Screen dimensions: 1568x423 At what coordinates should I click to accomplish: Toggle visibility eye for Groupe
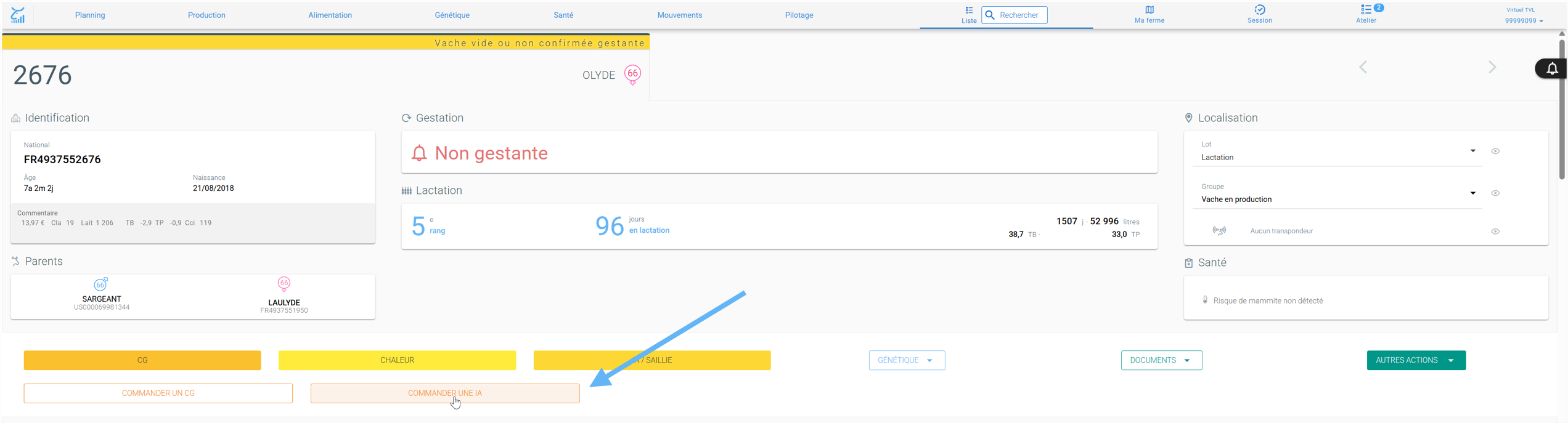[1495, 193]
